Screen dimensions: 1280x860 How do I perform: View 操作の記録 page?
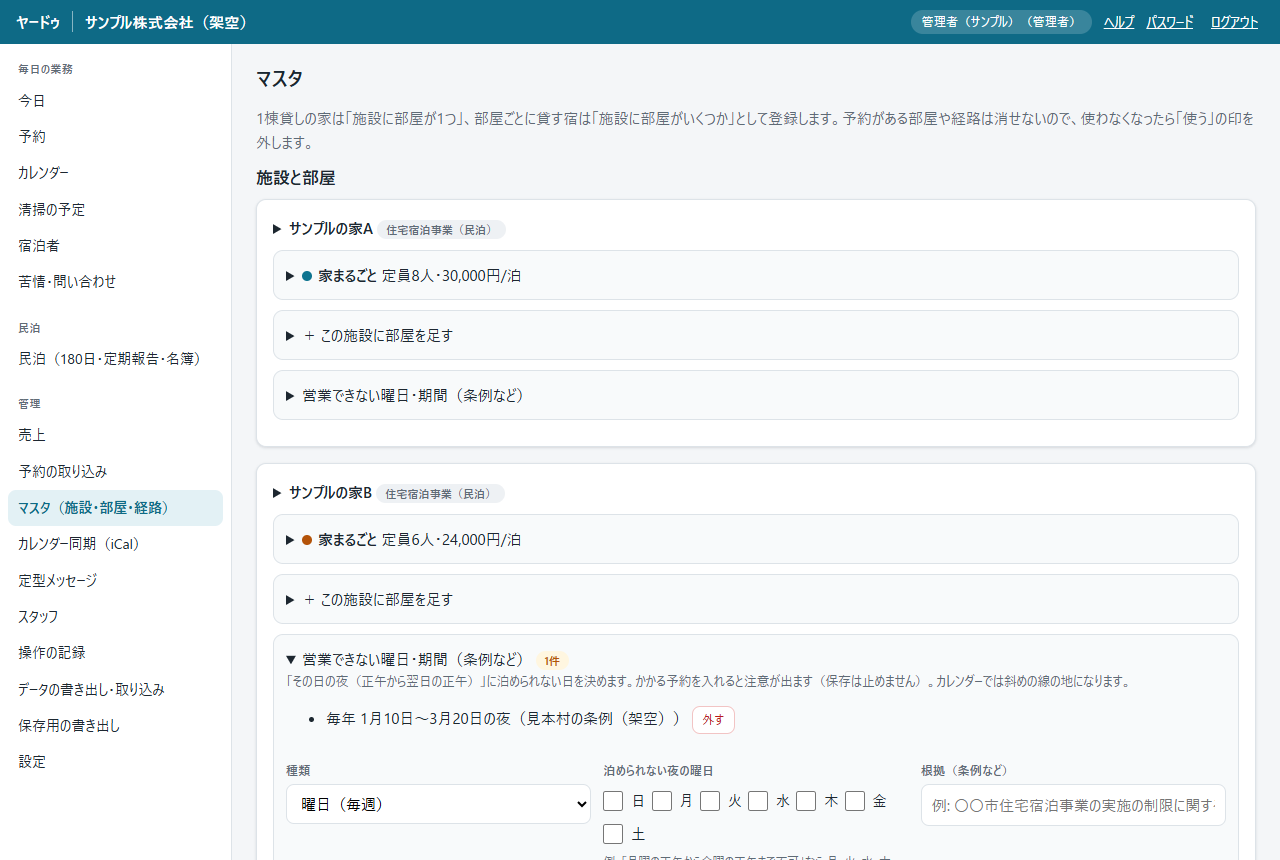(x=115, y=652)
